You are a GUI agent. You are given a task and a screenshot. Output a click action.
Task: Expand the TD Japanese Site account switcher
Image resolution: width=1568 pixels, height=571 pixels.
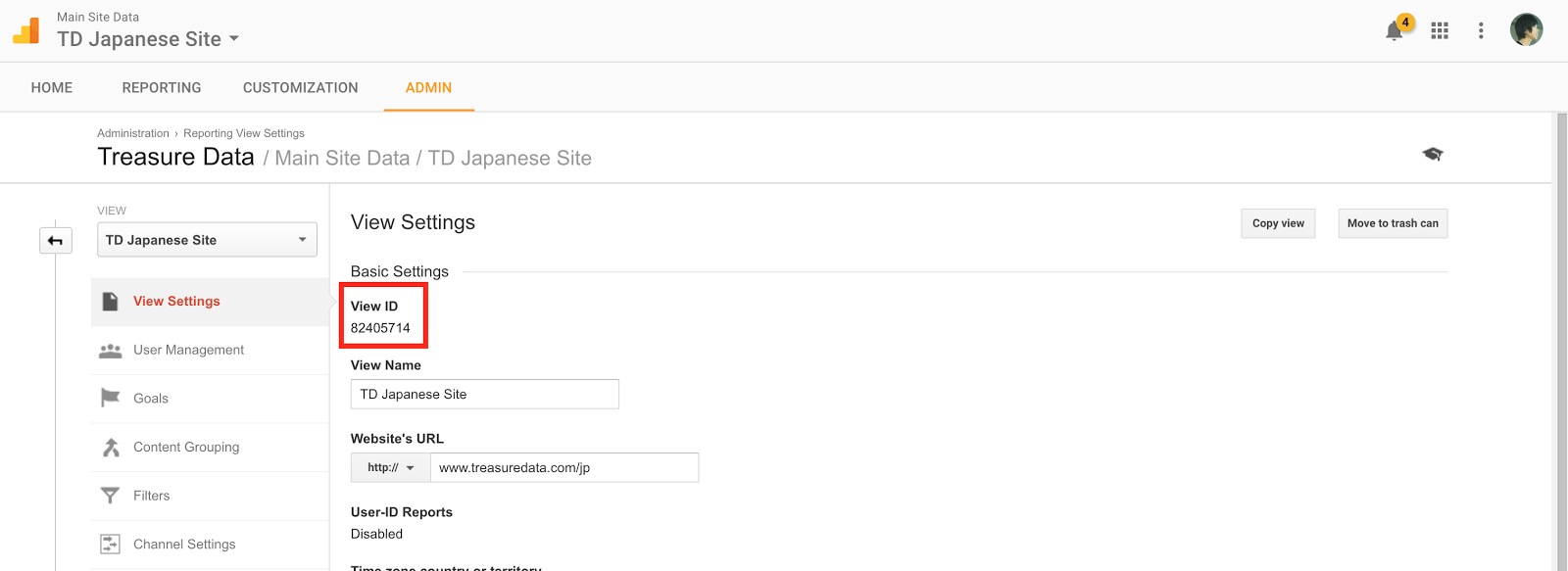[148, 39]
